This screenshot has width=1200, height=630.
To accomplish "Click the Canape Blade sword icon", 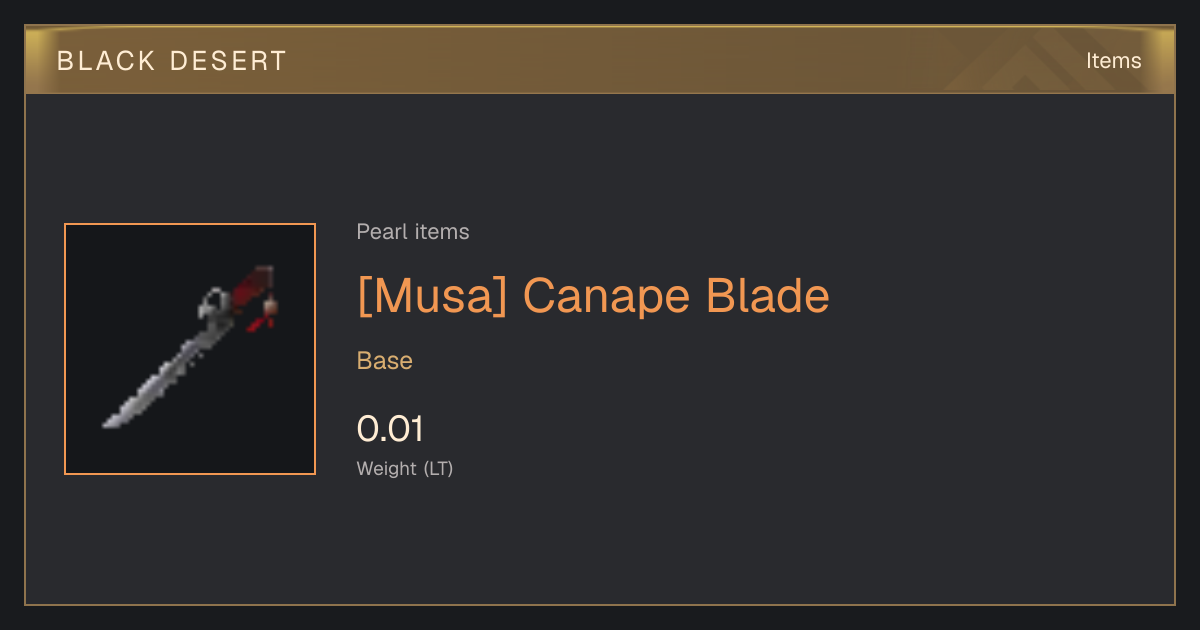I will click(x=190, y=348).
